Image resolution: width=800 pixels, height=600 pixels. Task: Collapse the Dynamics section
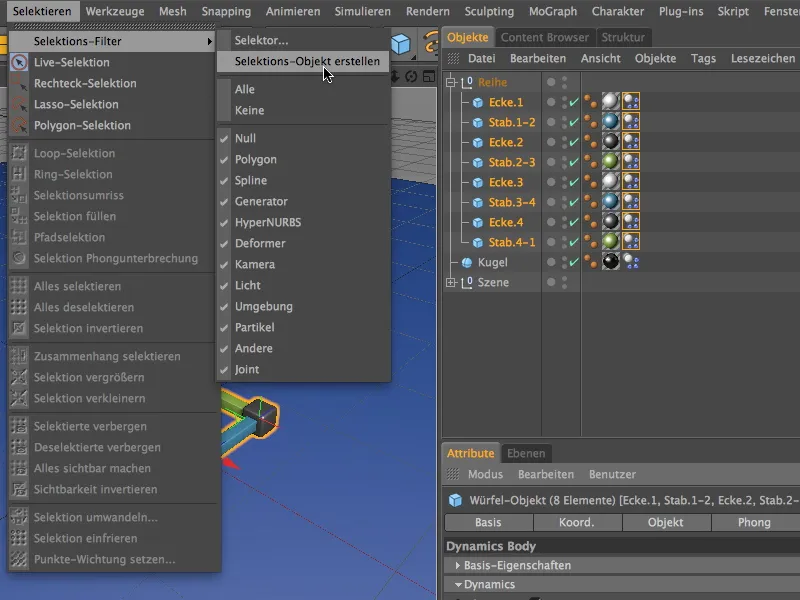(458, 585)
